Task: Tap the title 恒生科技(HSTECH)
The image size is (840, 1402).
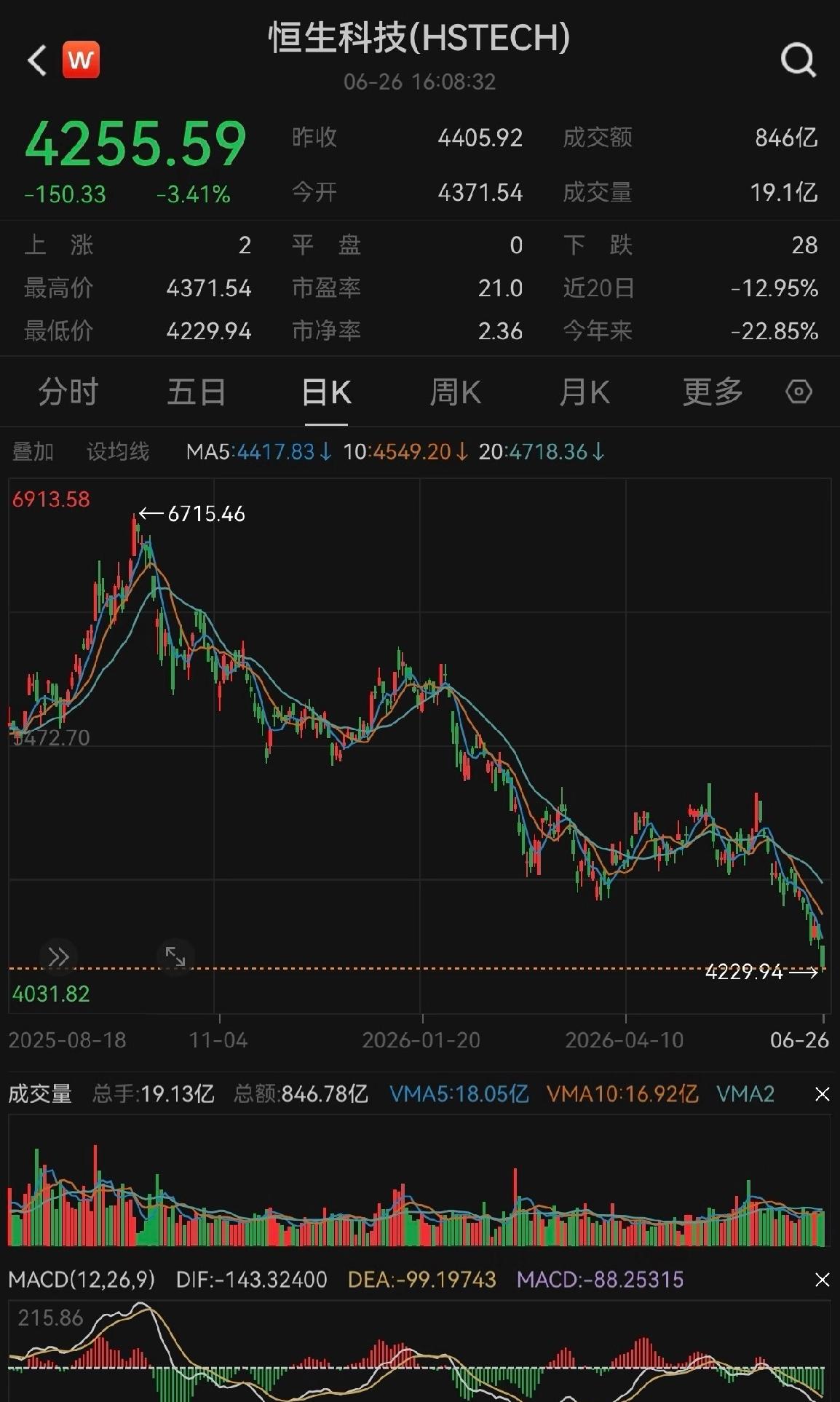Action: pyautogui.click(x=419, y=38)
